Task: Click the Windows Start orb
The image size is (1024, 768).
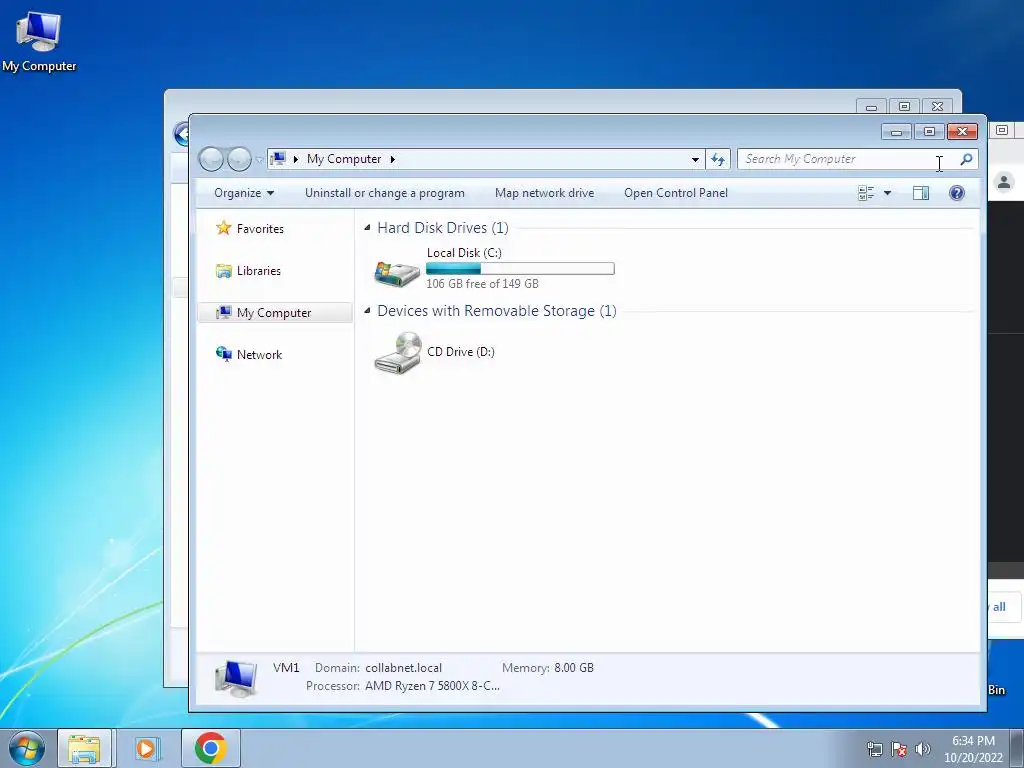Action: [x=27, y=748]
